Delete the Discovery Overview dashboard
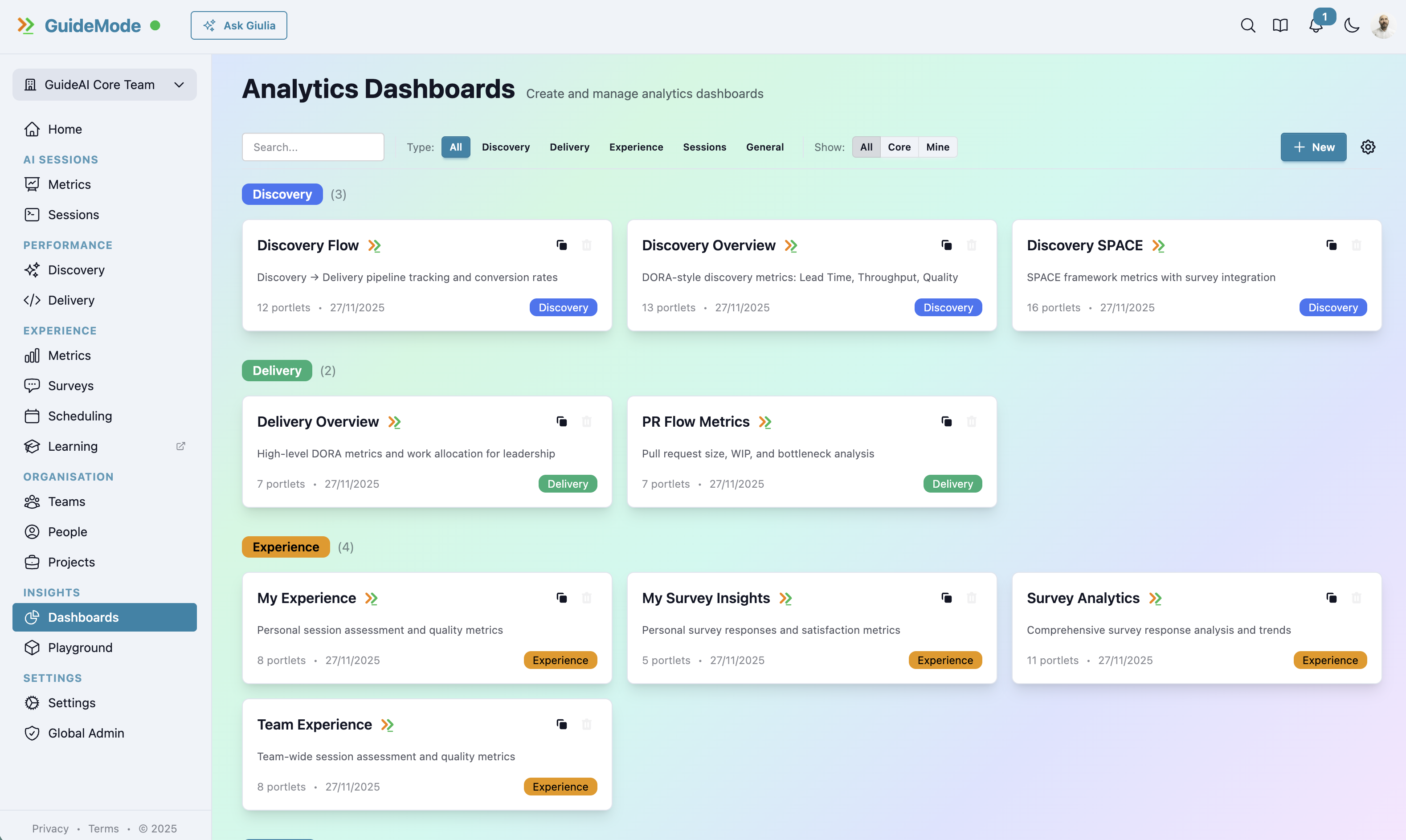This screenshot has width=1406, height=840. 973,245
